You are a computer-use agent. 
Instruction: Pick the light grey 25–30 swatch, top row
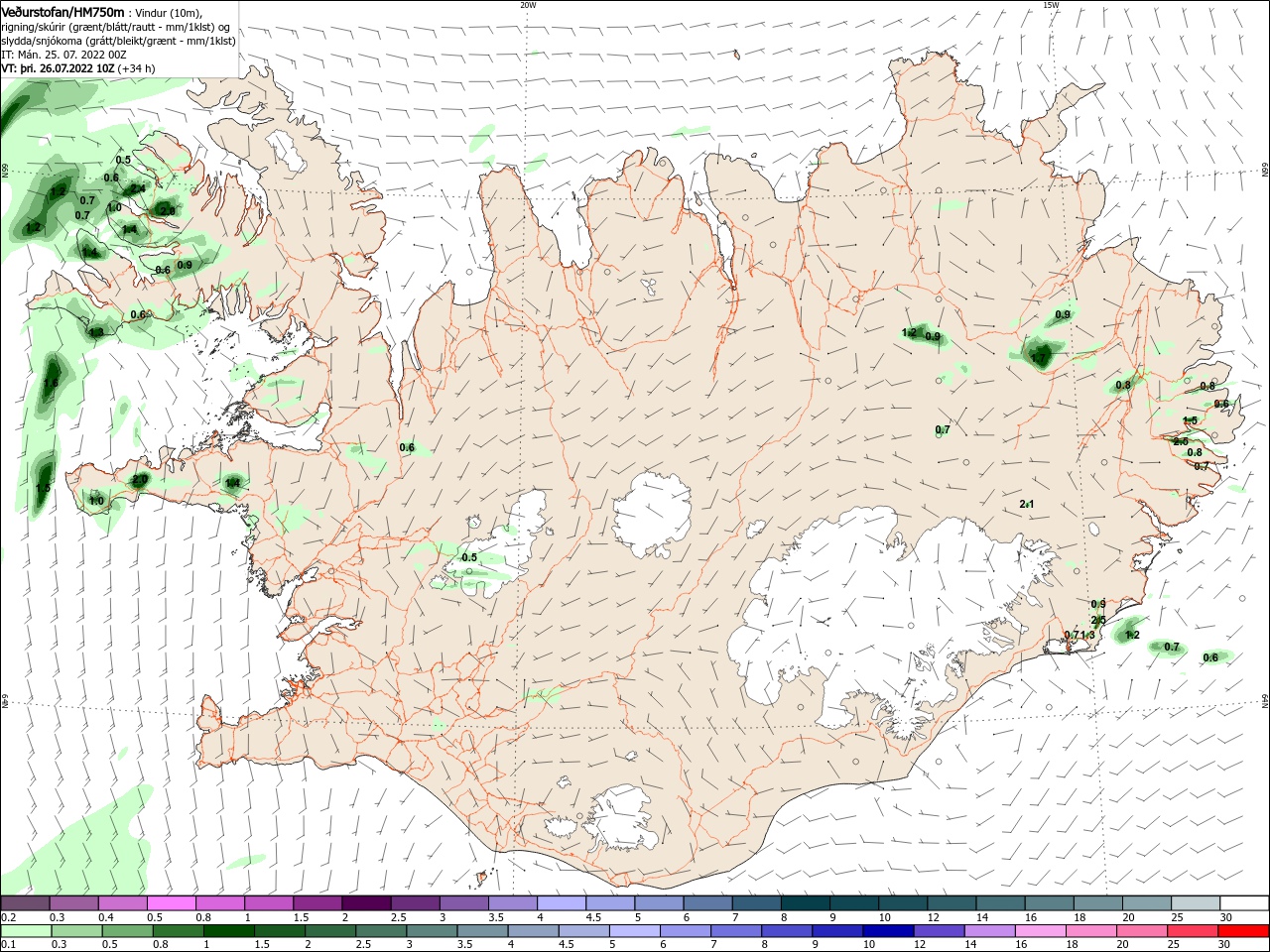click(1195, 903)
